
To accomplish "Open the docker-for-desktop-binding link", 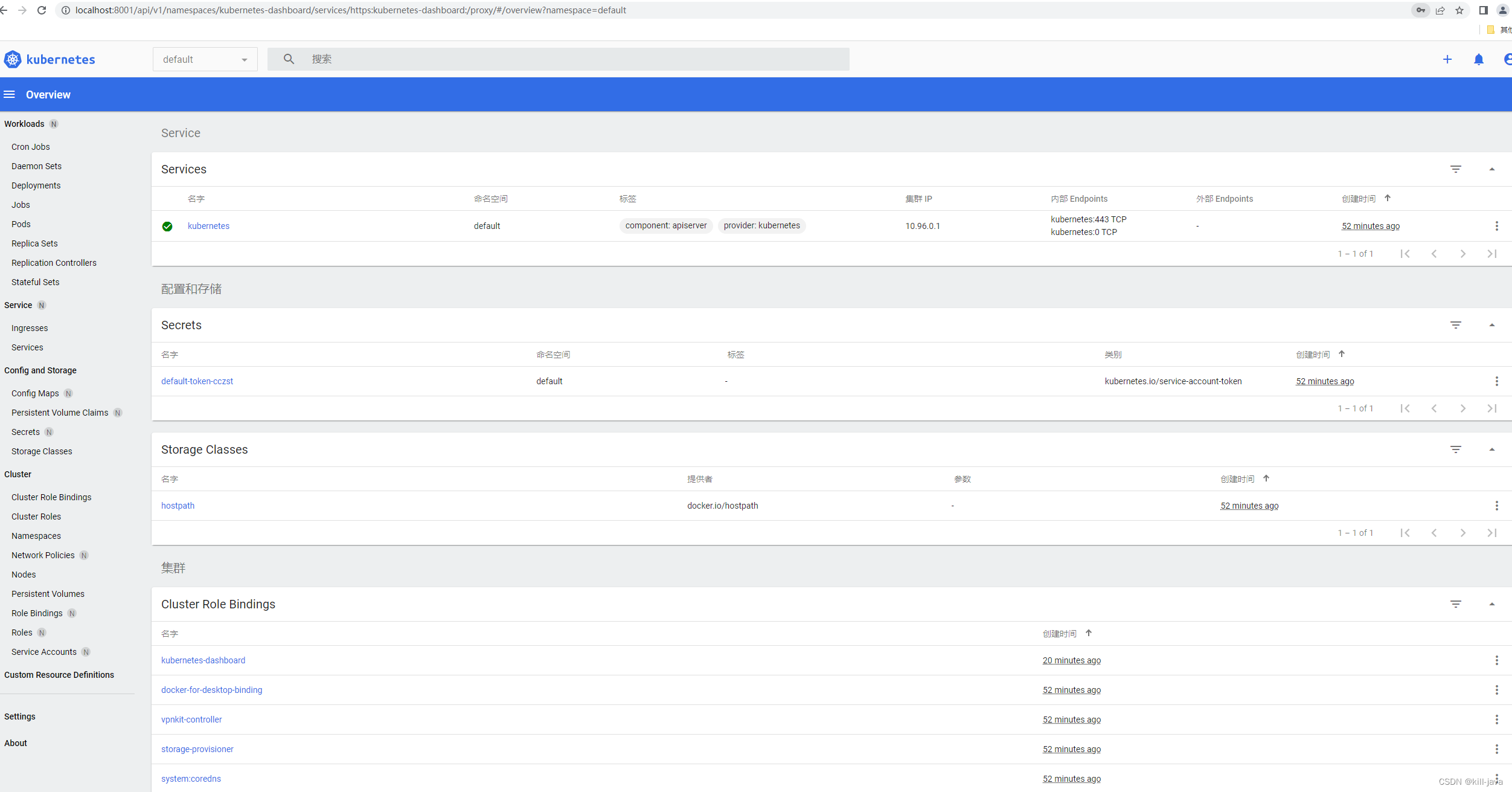I will tap(211, 690).
